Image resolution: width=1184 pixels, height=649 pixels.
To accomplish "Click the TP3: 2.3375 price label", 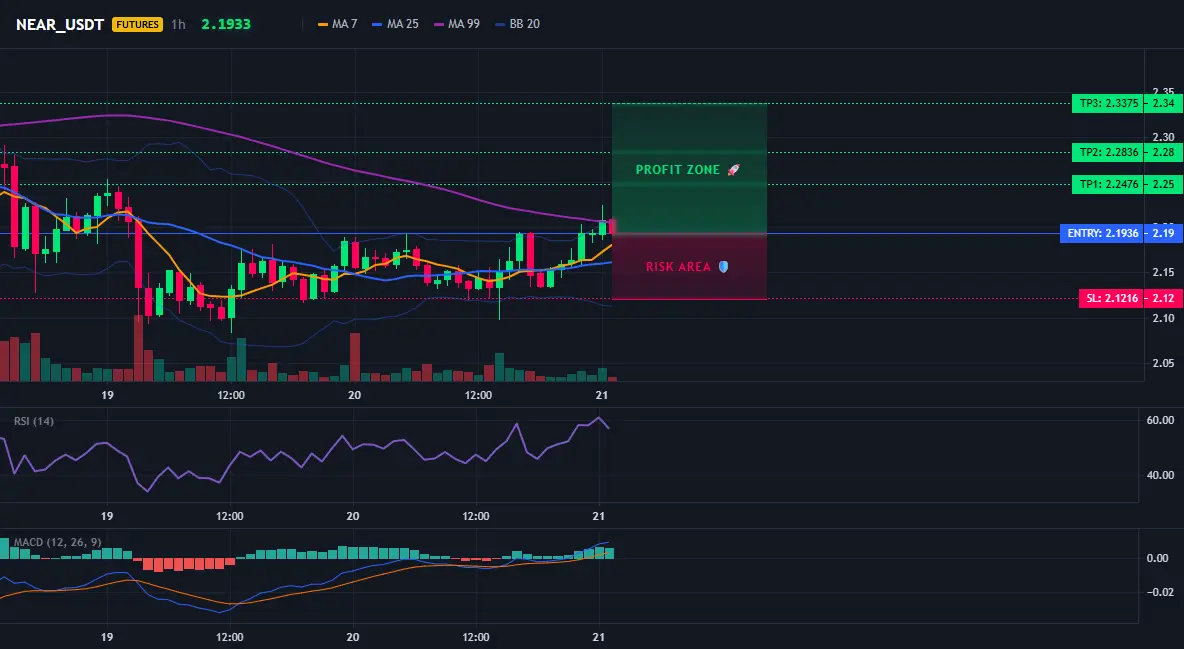I will (x=1108, y=104).
